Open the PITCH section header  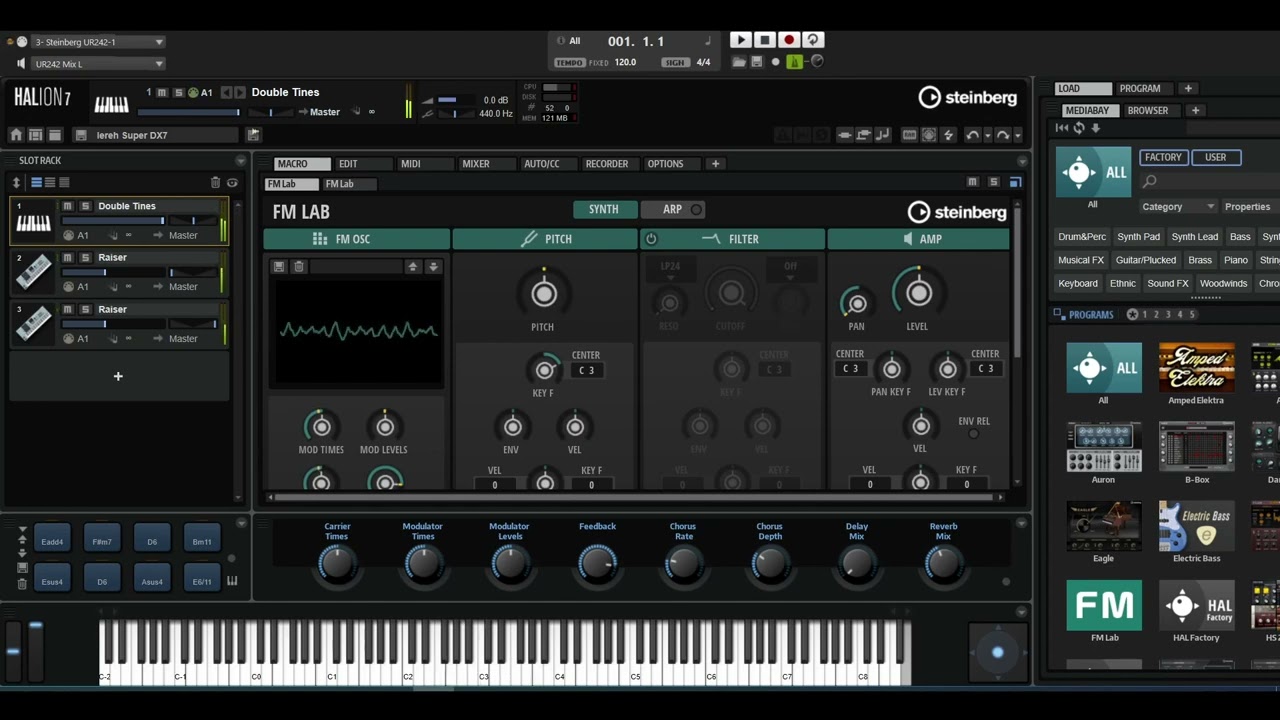click(x=545, y=239)
